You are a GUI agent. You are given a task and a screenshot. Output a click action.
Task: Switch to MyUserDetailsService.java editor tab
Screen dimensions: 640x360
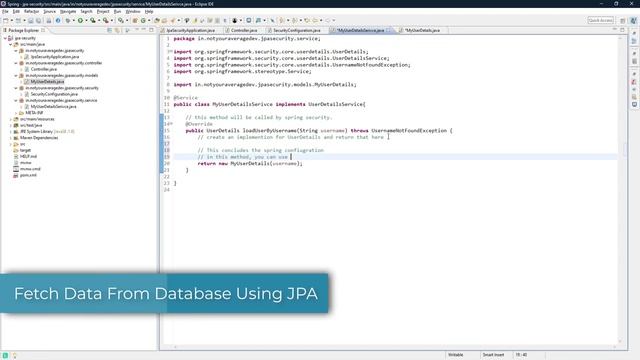pyautogui.click(x=360, y=30)
